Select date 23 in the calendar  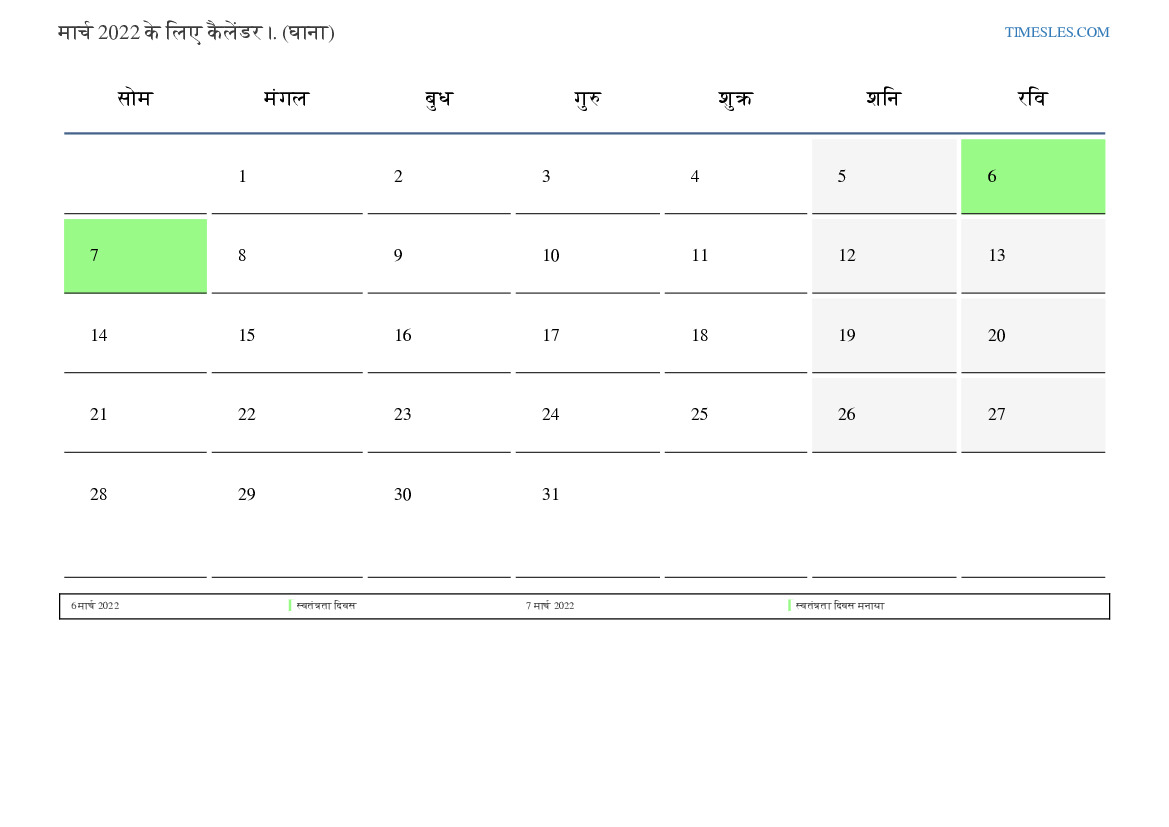point(439,415)
